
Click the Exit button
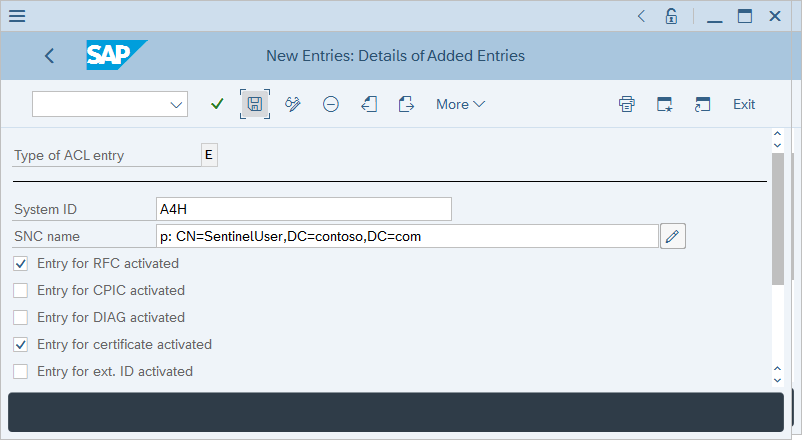(744, 104)
